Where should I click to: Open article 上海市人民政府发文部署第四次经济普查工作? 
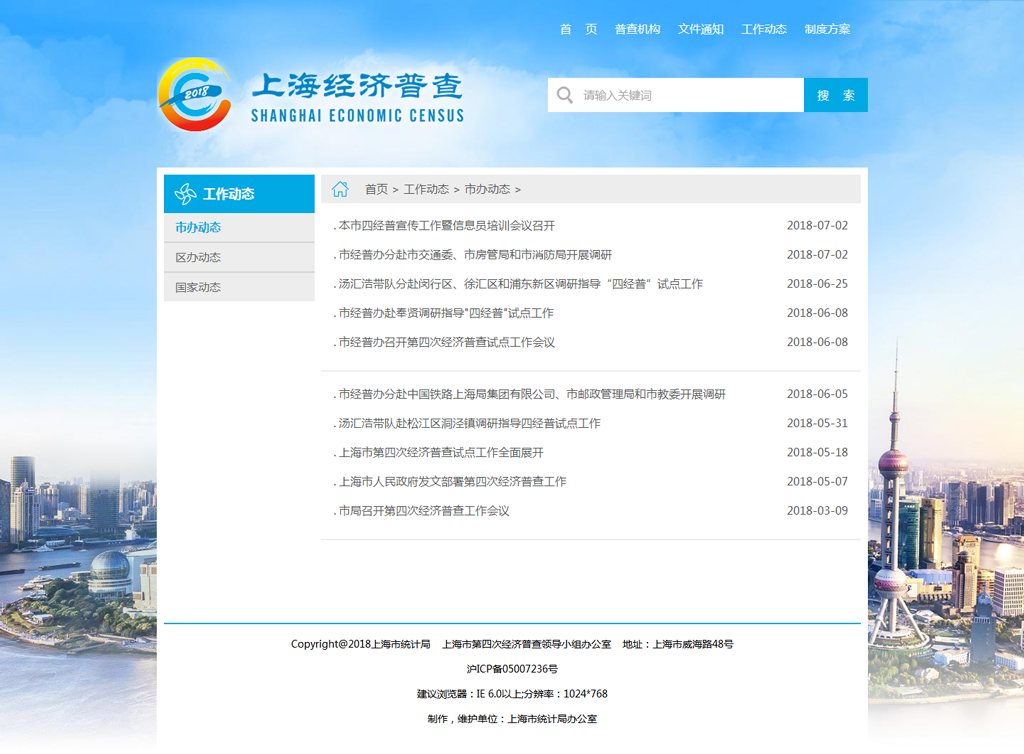click(x=453, y=482)
